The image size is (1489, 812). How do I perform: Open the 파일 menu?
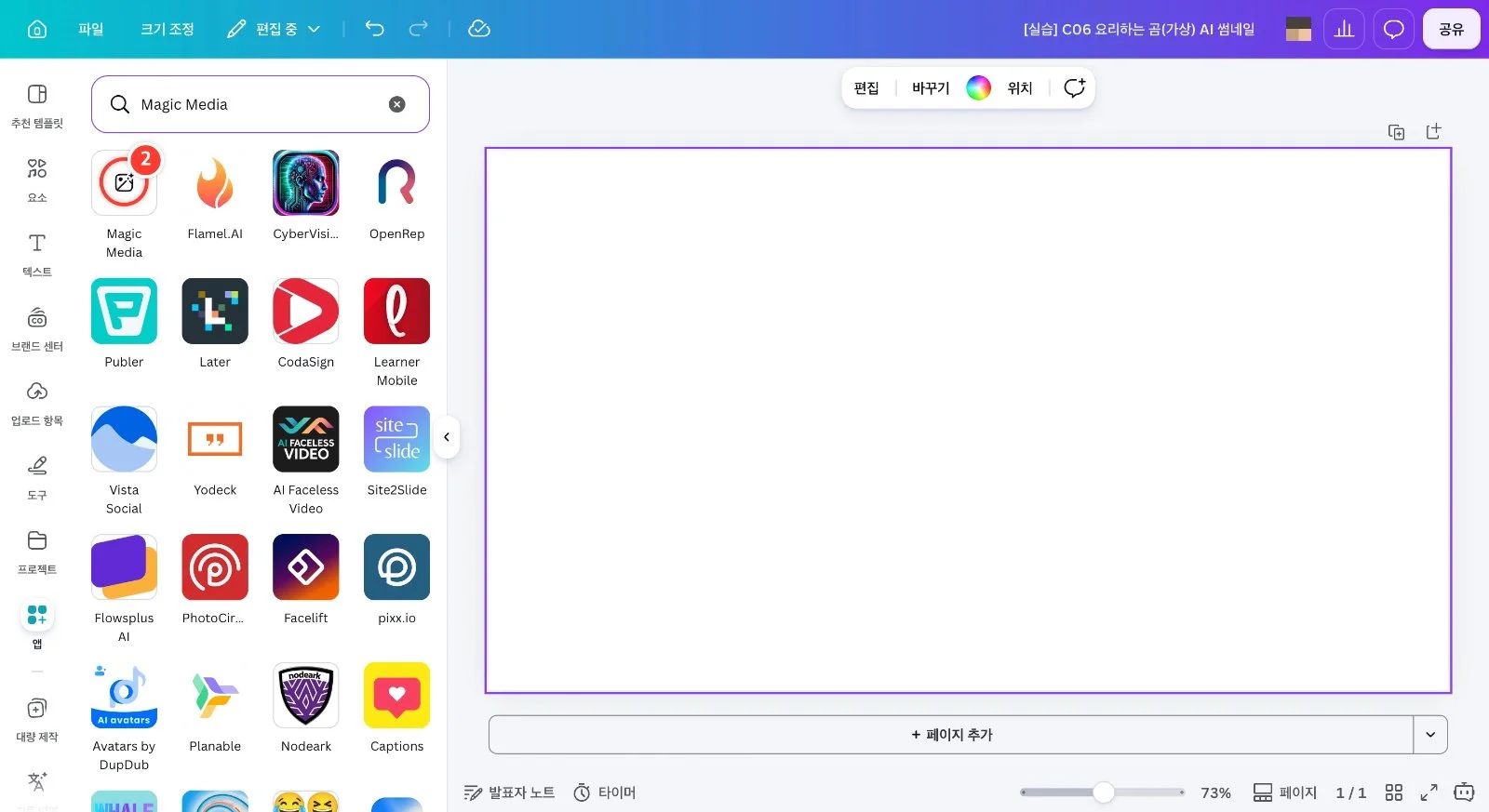point(91,29)
